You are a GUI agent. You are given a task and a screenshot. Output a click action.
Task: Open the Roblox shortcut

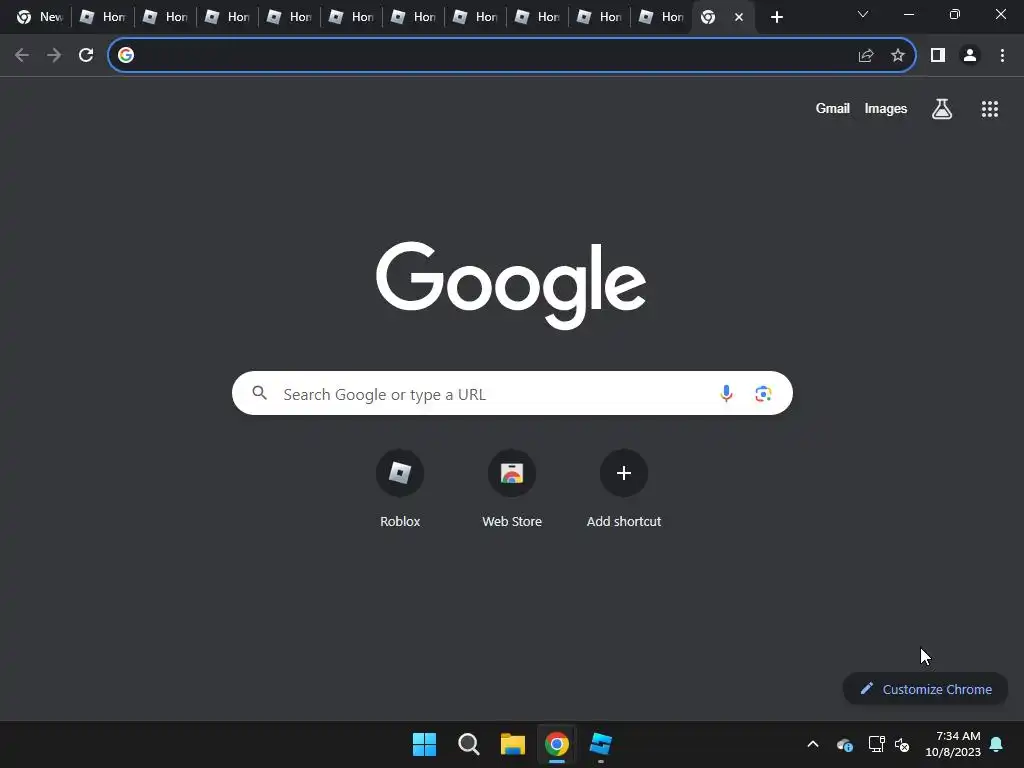pos(400,488)
